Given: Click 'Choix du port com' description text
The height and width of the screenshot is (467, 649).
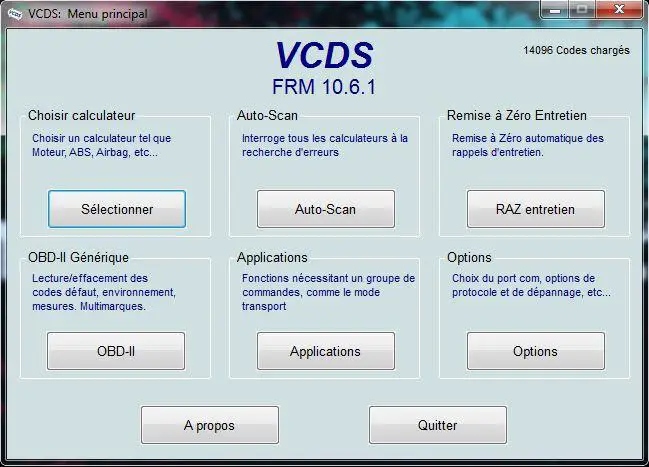Looking at the screenshot, I should coord(531,285).
